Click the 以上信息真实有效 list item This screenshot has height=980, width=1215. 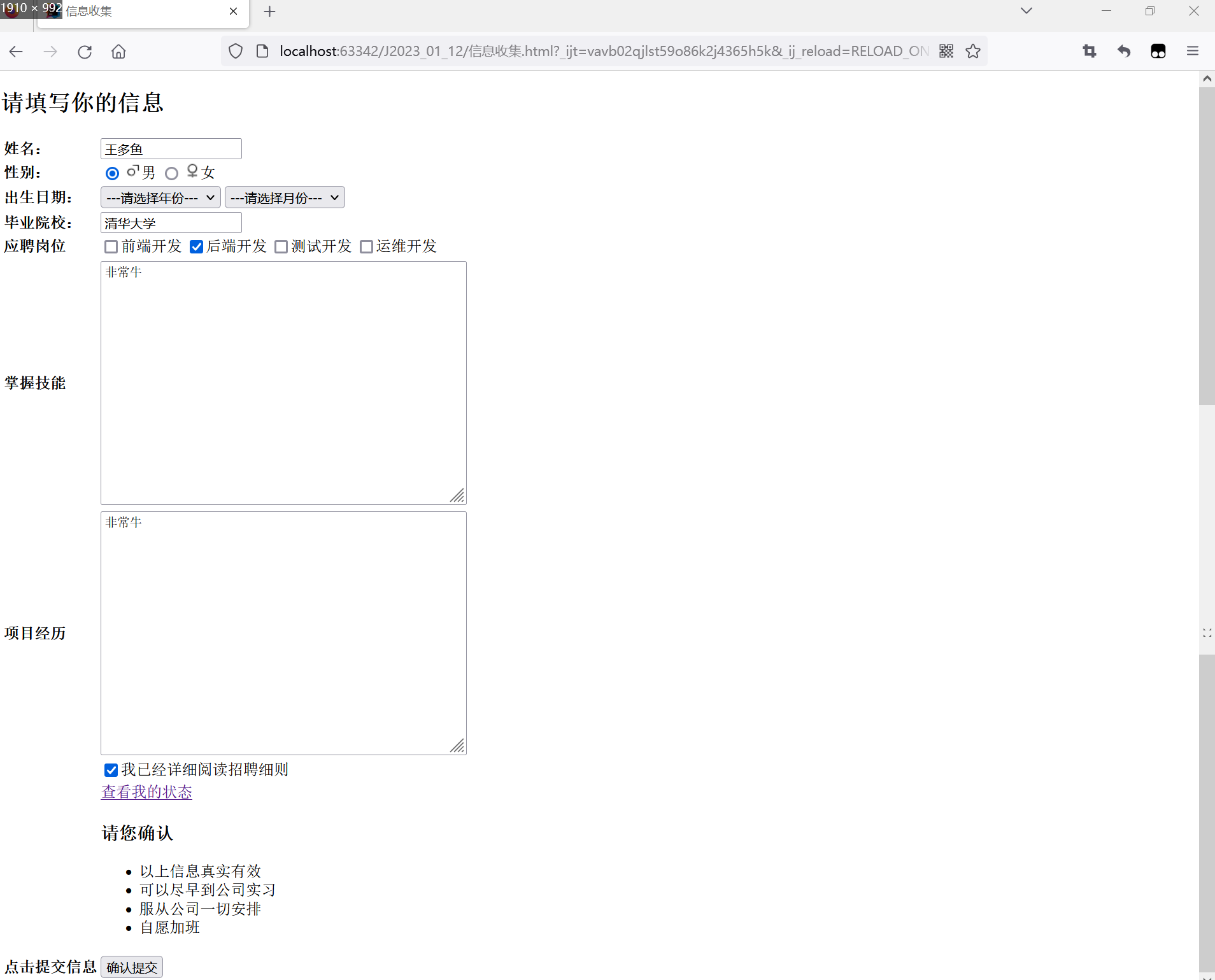click(x=201, y=871)
